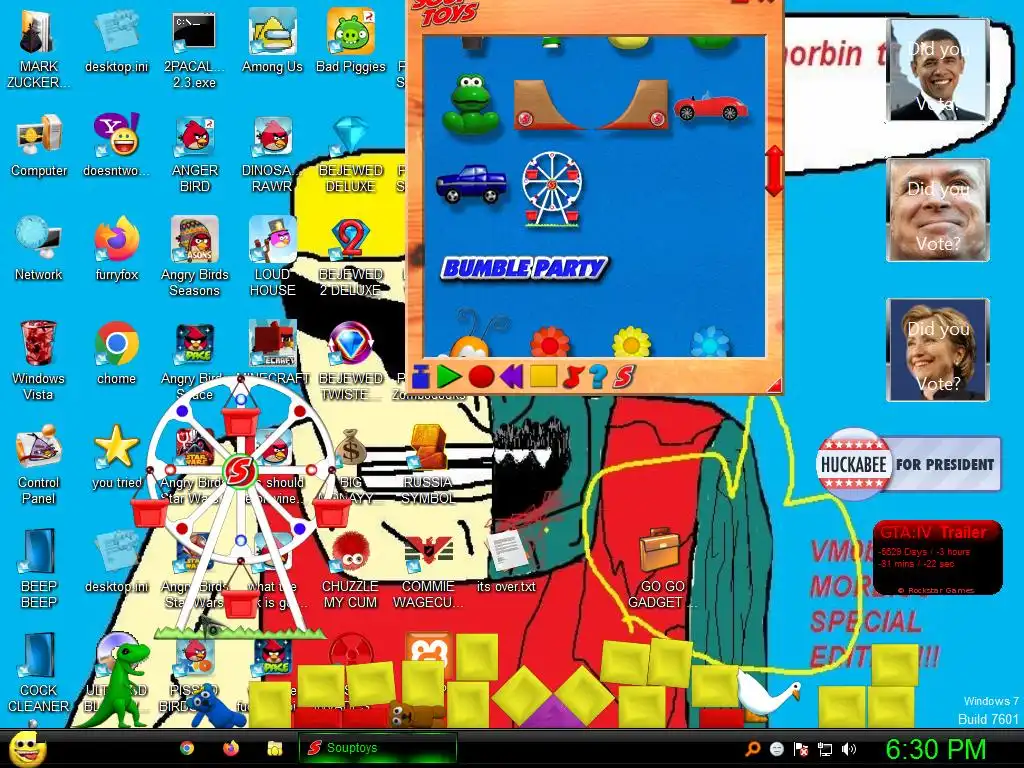Select the desktop.ini icon next to 2PACAL
The height and width of the screenshot is (768, 1024).
(x=116, y=40)
